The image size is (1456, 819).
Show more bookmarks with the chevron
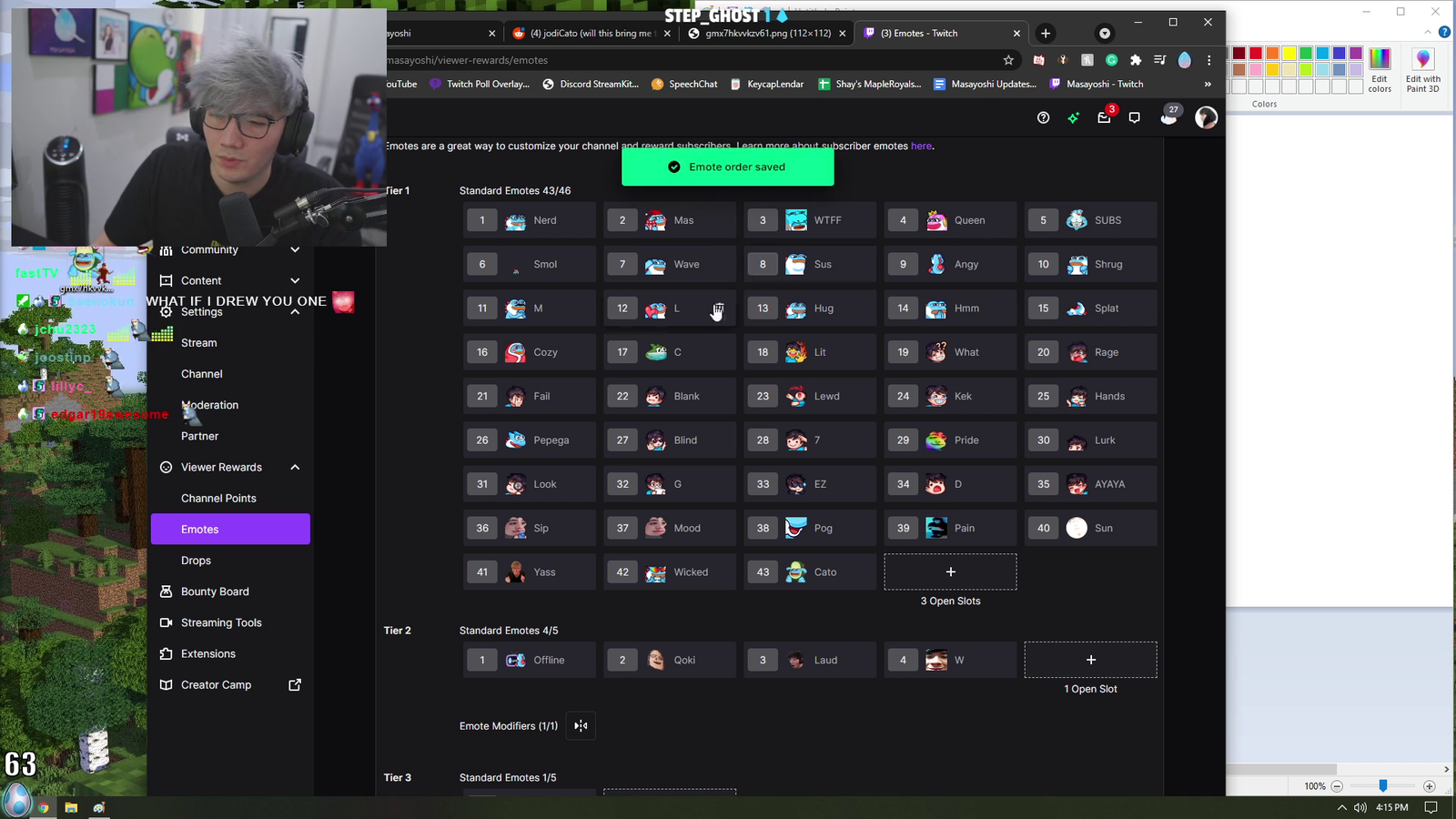[x=1208, y=84]
